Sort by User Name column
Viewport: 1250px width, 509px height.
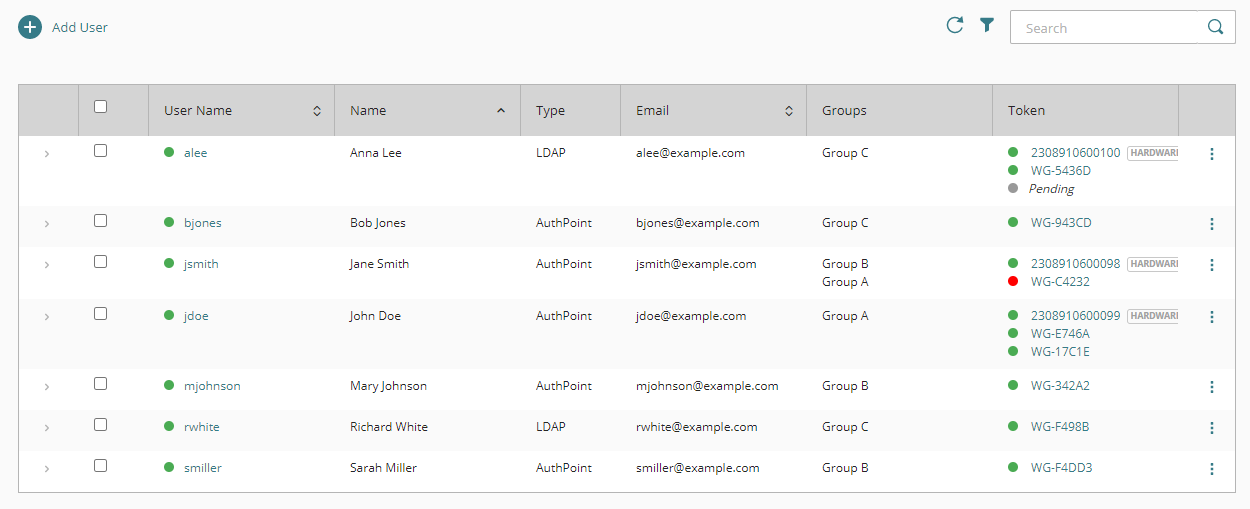tap(317, 111)
